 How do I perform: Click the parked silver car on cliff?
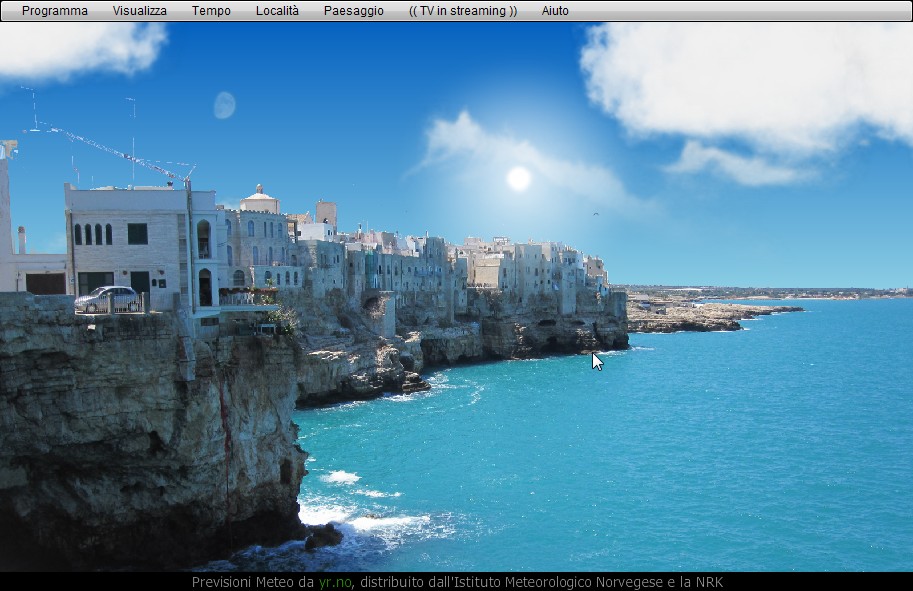tap(108, 298)
